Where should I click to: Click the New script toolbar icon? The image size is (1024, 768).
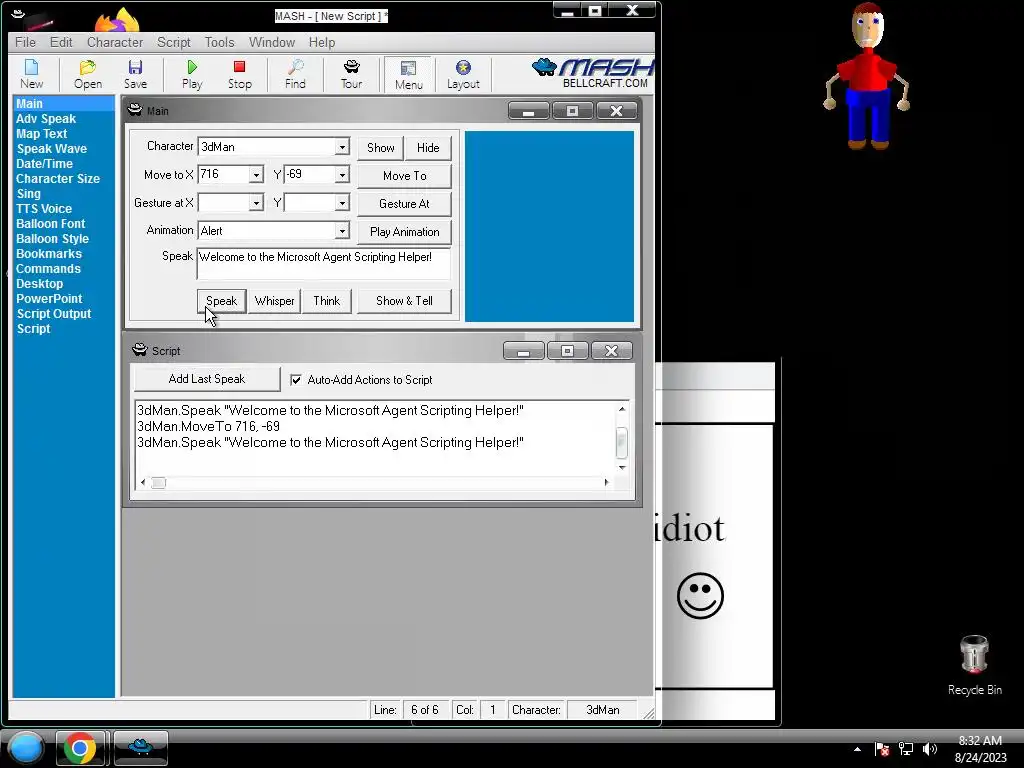[x=31, y=74]
